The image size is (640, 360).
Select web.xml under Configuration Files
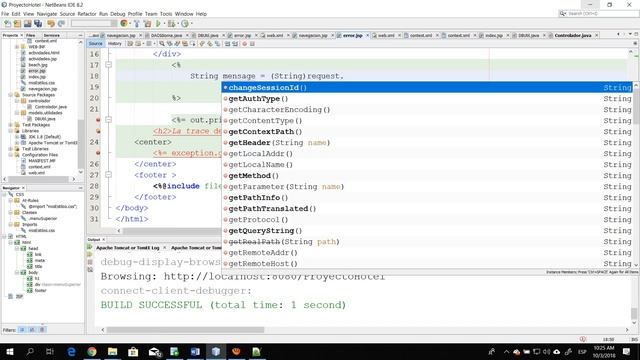36,173
